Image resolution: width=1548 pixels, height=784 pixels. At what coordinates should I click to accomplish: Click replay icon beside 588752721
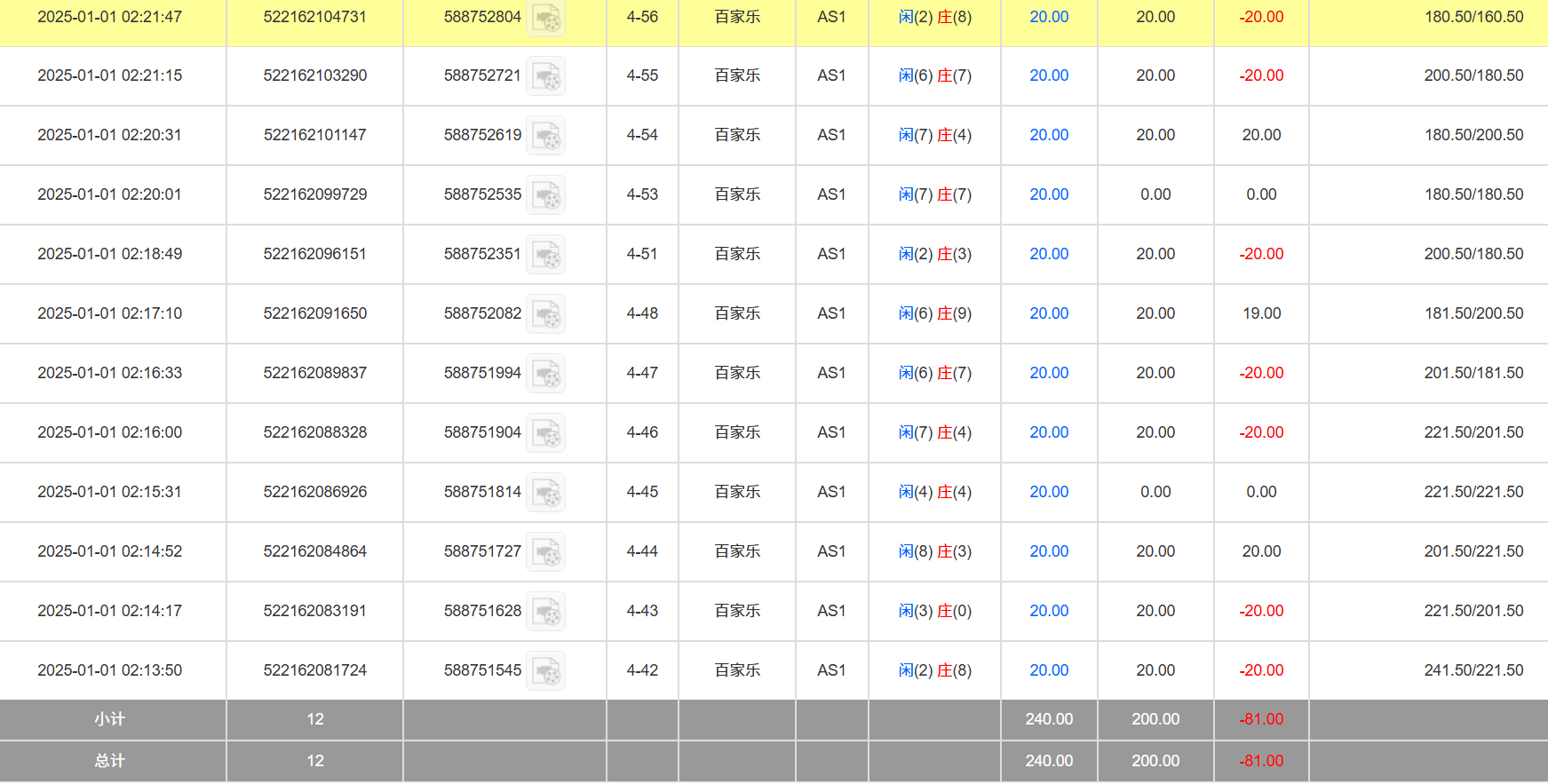pyautogui.click(x=545, y=76)
